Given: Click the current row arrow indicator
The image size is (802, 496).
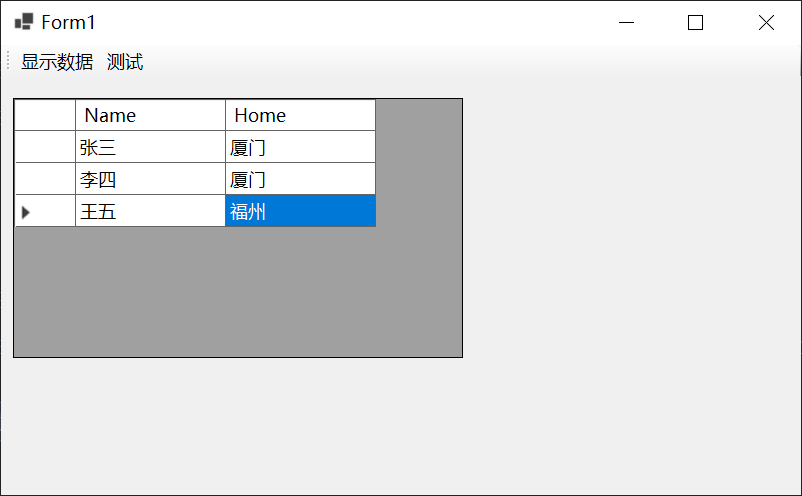Looking at the screenshot, I should pos(26,212).
